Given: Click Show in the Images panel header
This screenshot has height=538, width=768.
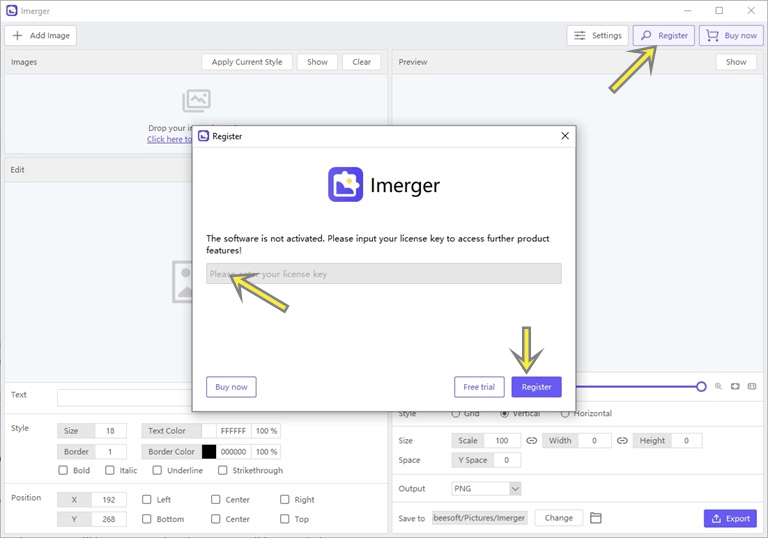Looking at the screenshot, I should pyautogui.click(x=317, y=62).
